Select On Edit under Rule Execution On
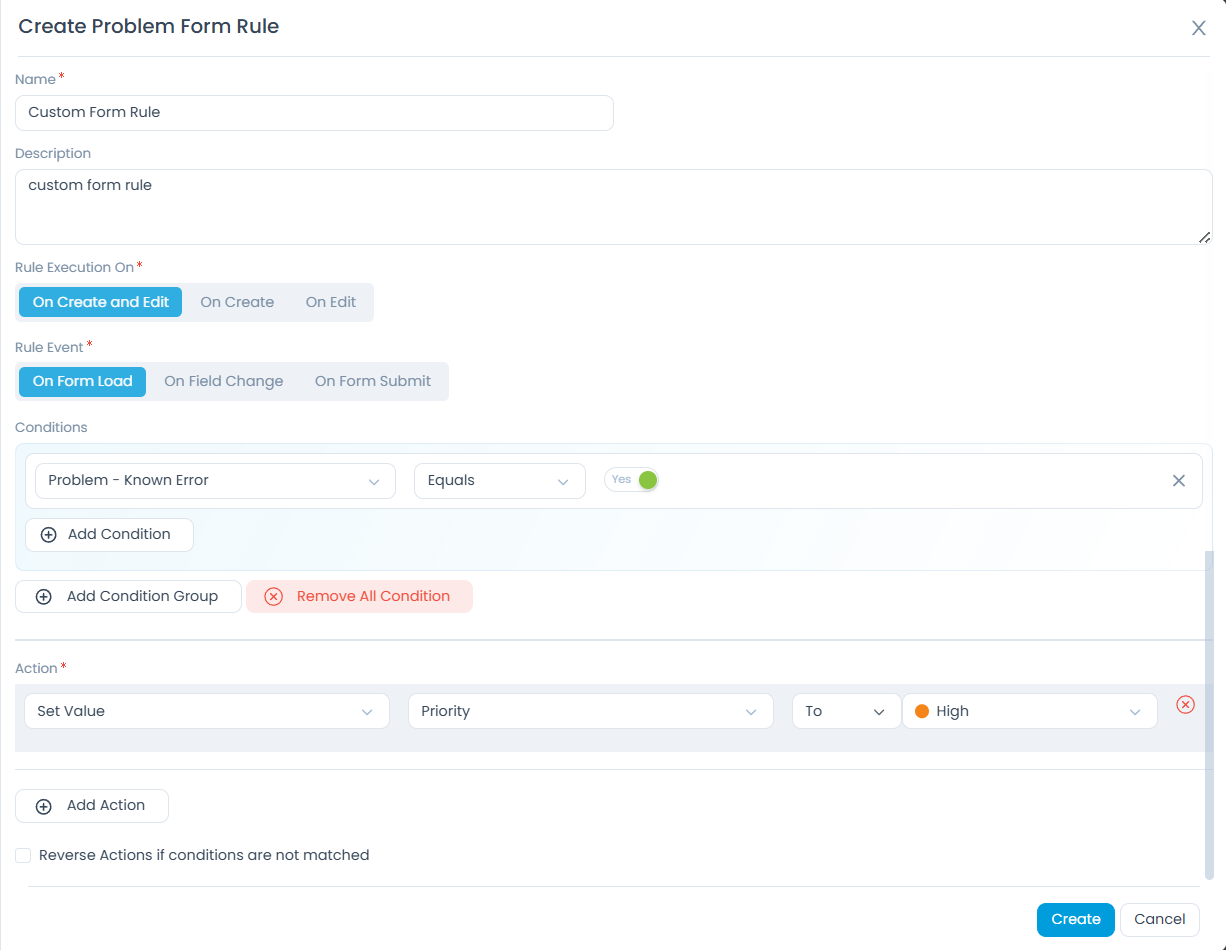1226x950 pixels. (330, 301)
